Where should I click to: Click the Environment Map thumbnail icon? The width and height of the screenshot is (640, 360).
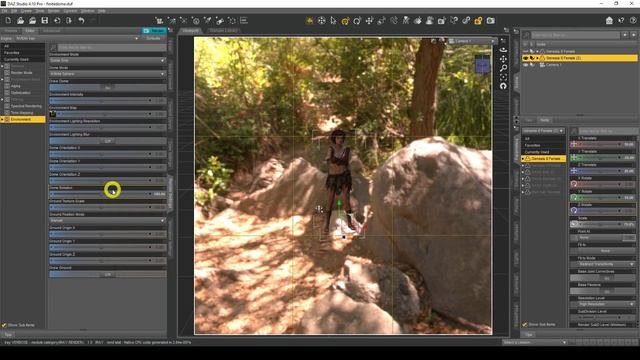[53, 114]
